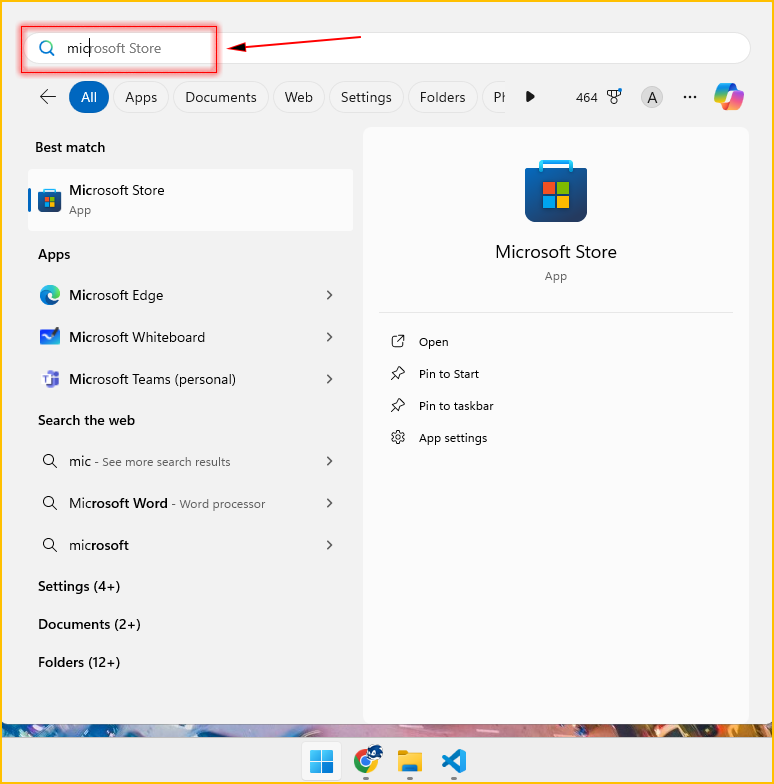Expand Microsoft Edge result chevron

[329, 295]
